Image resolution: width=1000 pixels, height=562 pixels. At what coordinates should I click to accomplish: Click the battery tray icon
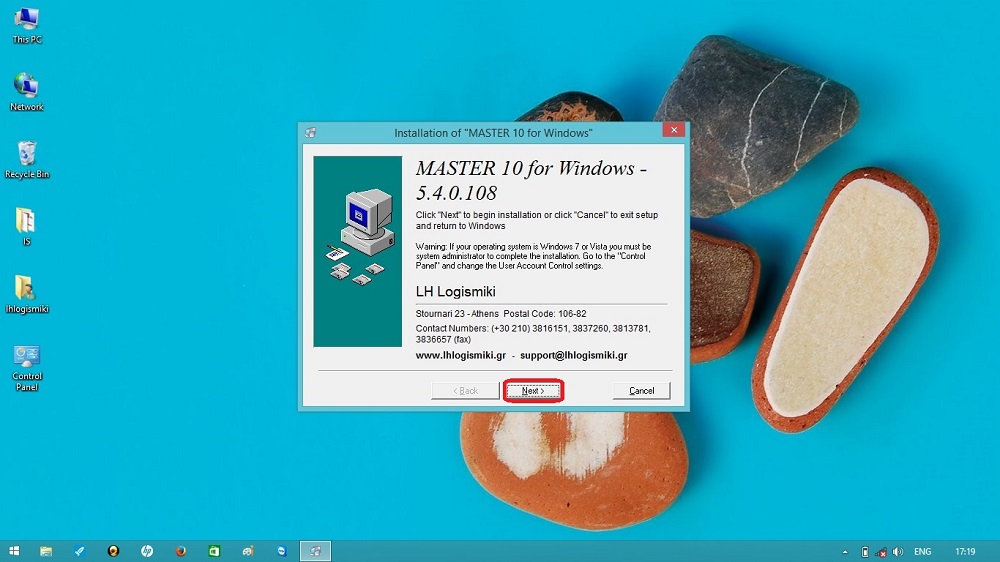point(865,552)
